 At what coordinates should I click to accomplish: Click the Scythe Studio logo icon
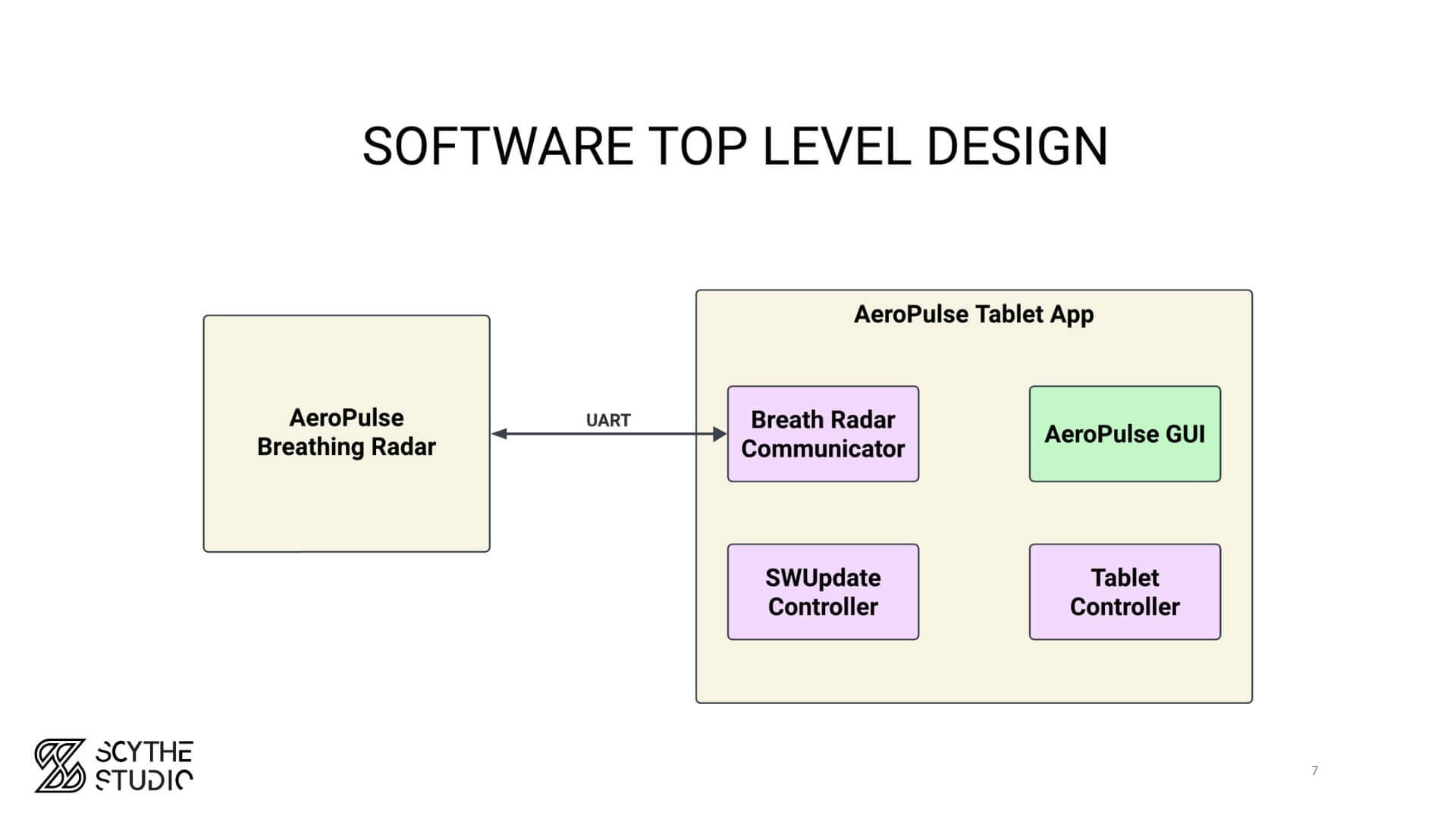pos(60,766)
